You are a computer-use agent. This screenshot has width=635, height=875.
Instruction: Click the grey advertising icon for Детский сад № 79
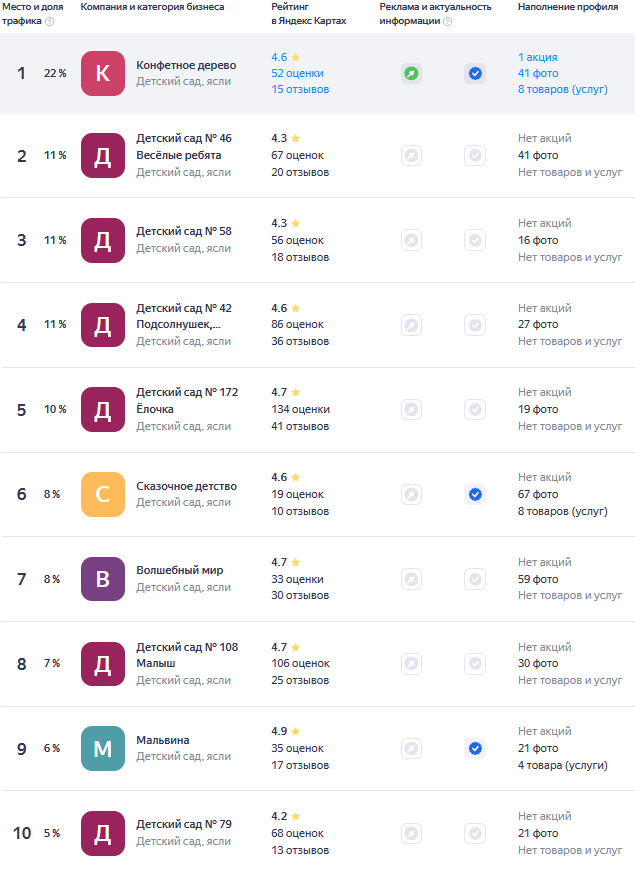(x=411, y=833)
